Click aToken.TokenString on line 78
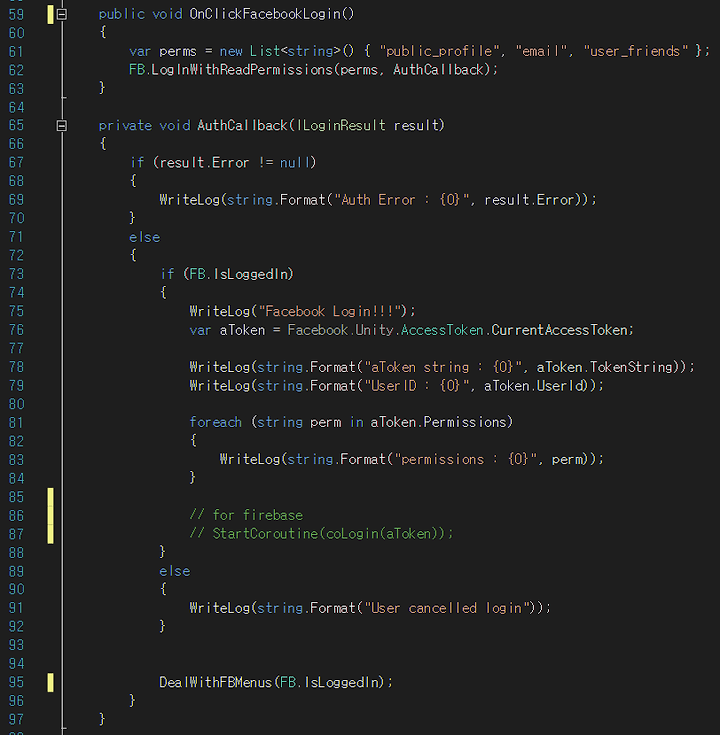The height and width of the screenshot is (735, 720). [x=605, y=367]
